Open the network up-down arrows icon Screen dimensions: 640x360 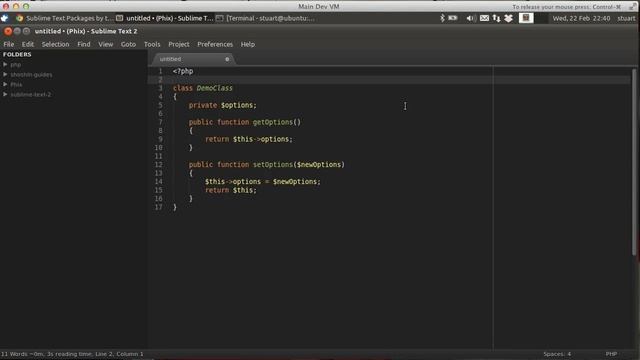pyautogui.click(x=496, y=18)
